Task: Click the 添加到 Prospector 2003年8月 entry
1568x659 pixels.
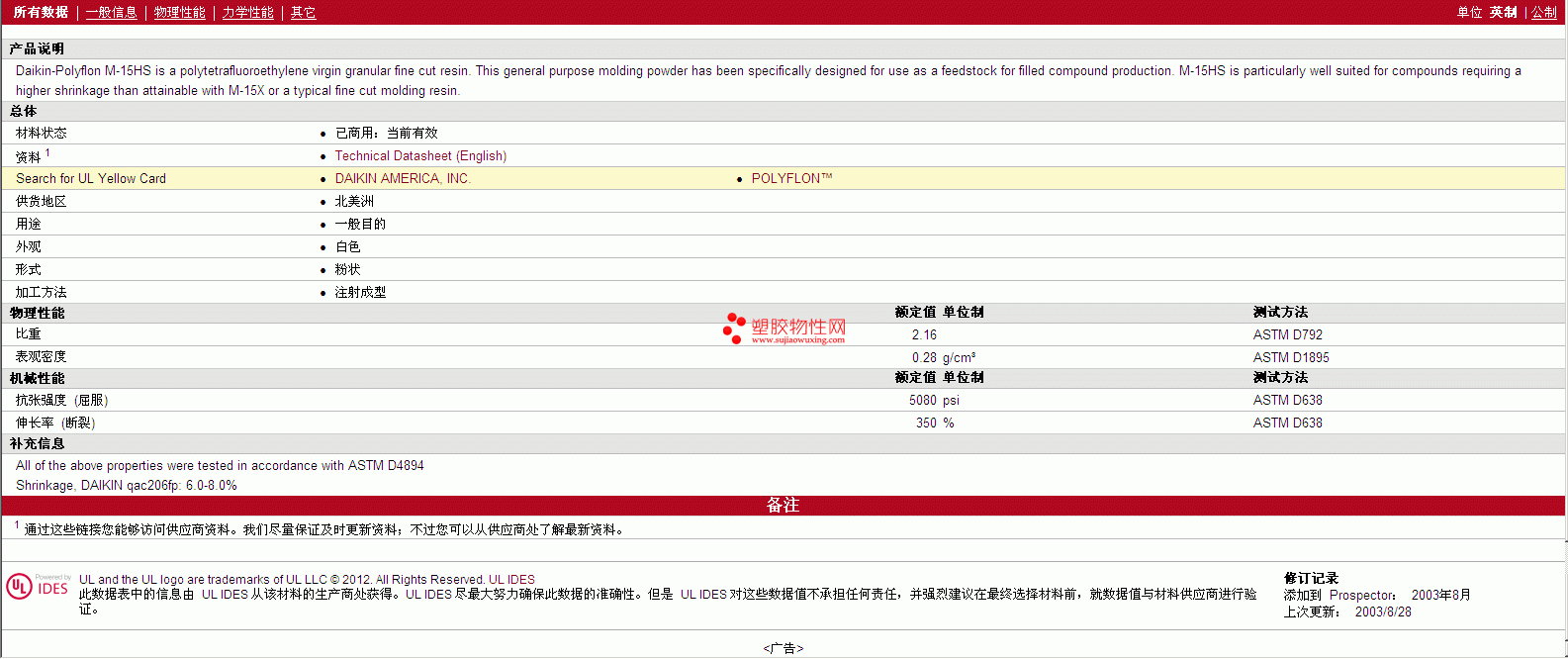Action: (1377, 595)
